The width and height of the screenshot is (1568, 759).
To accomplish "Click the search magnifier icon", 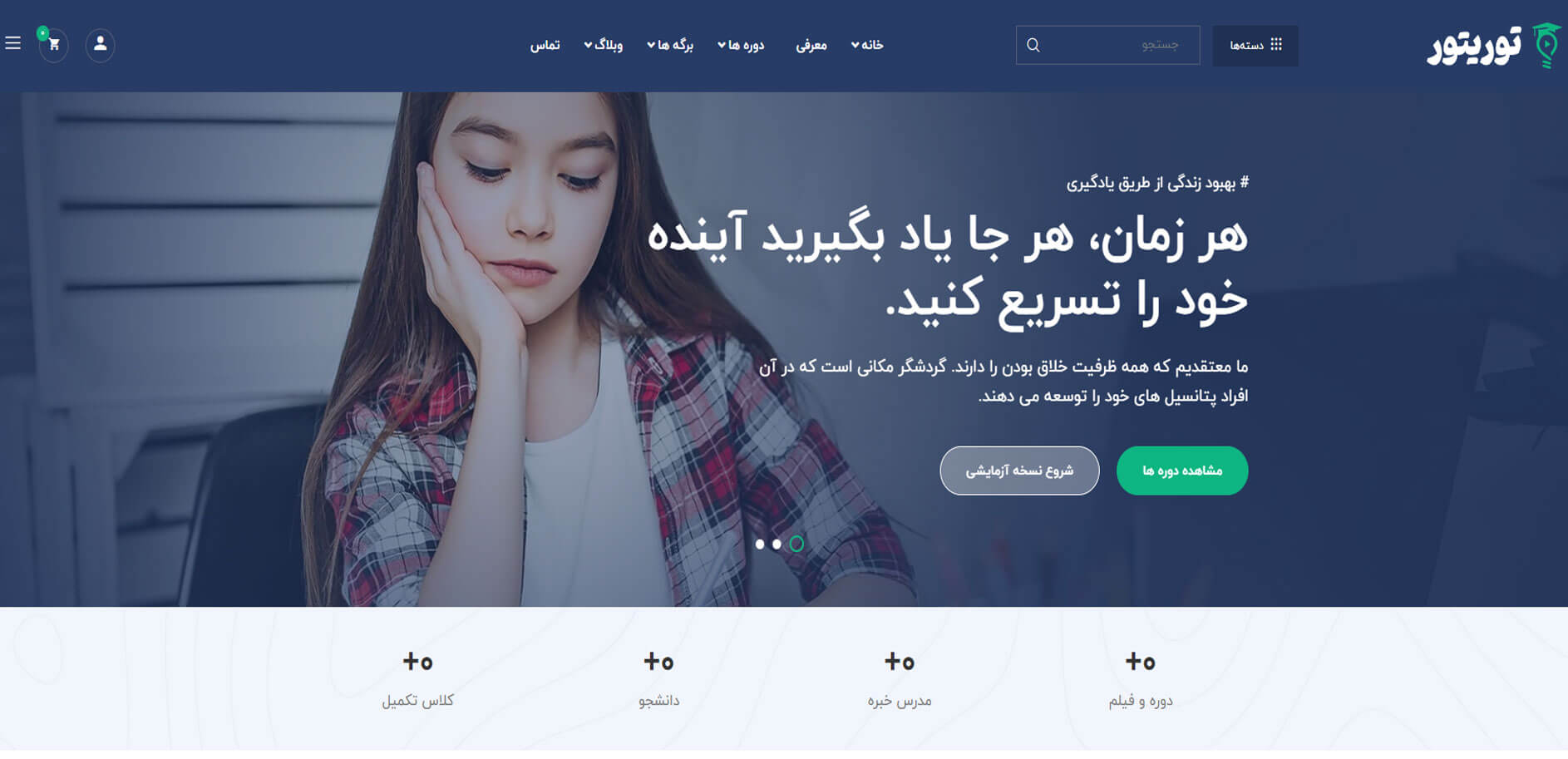I will click(1033, 45).
